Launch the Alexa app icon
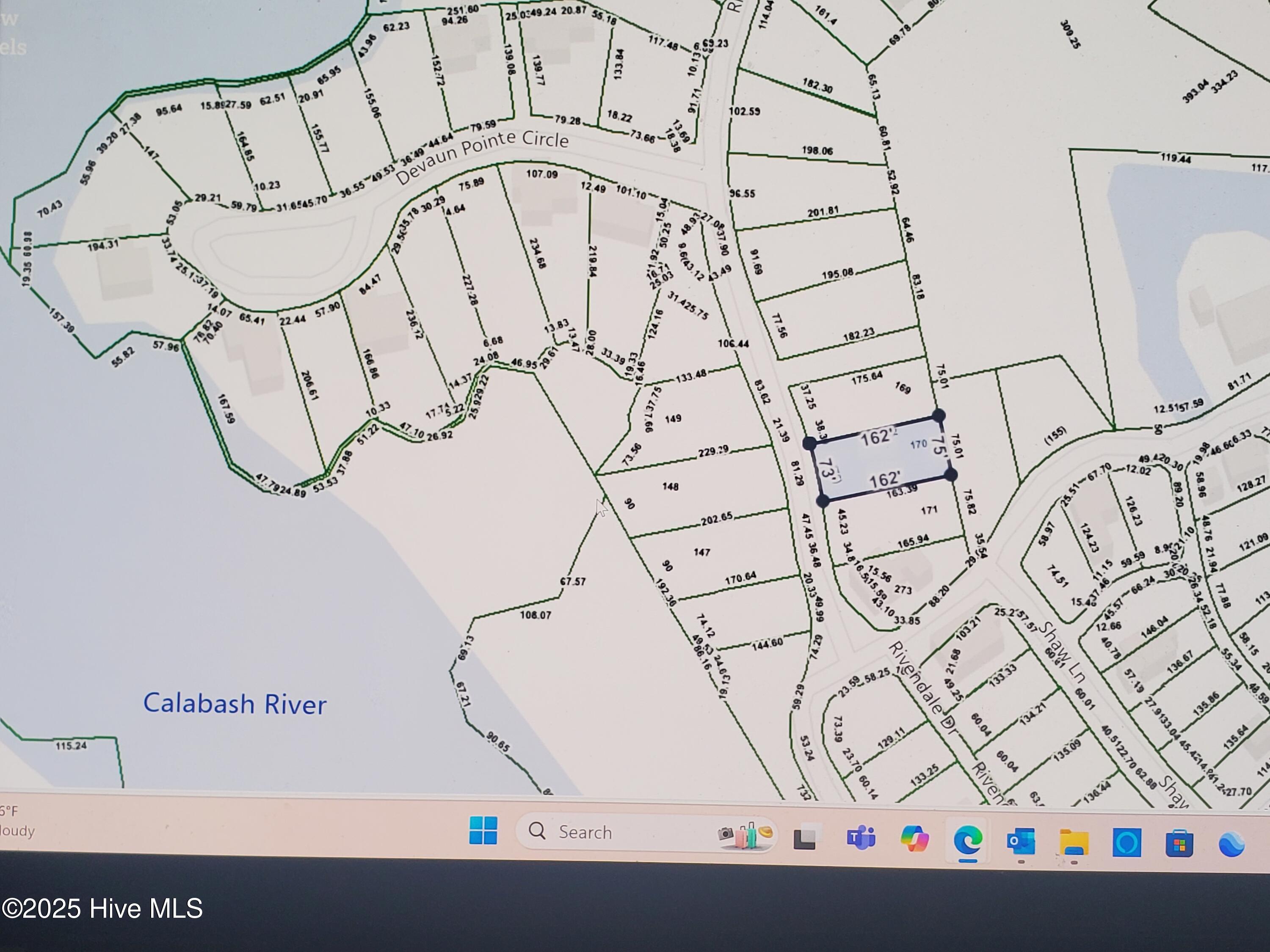The image size is (1270, 952). (1126, 843)
